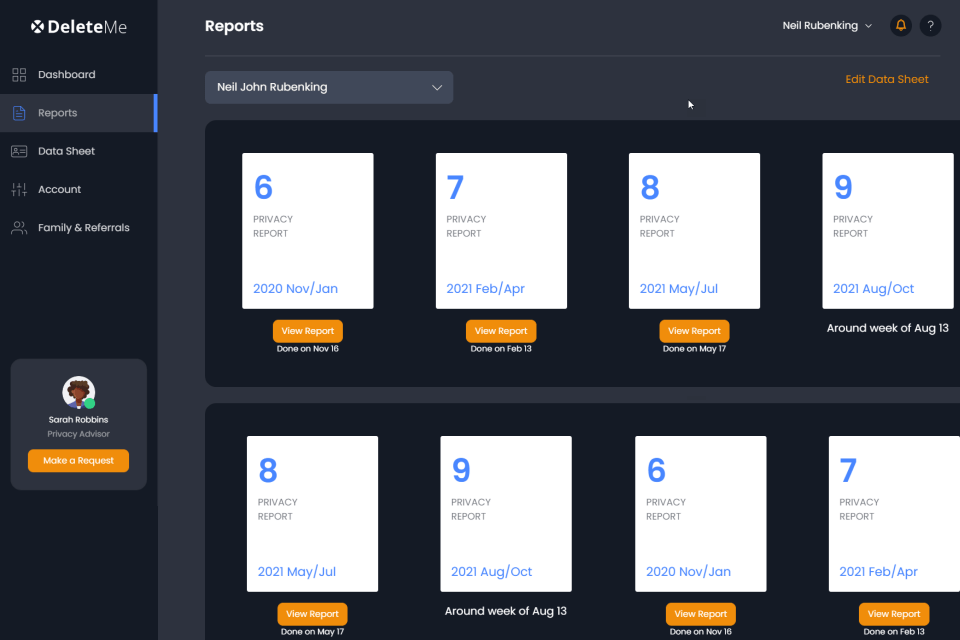Viewport: 960px width, 640px height.
Task: Click the DeleteMe logo
Action: point(79,27)
